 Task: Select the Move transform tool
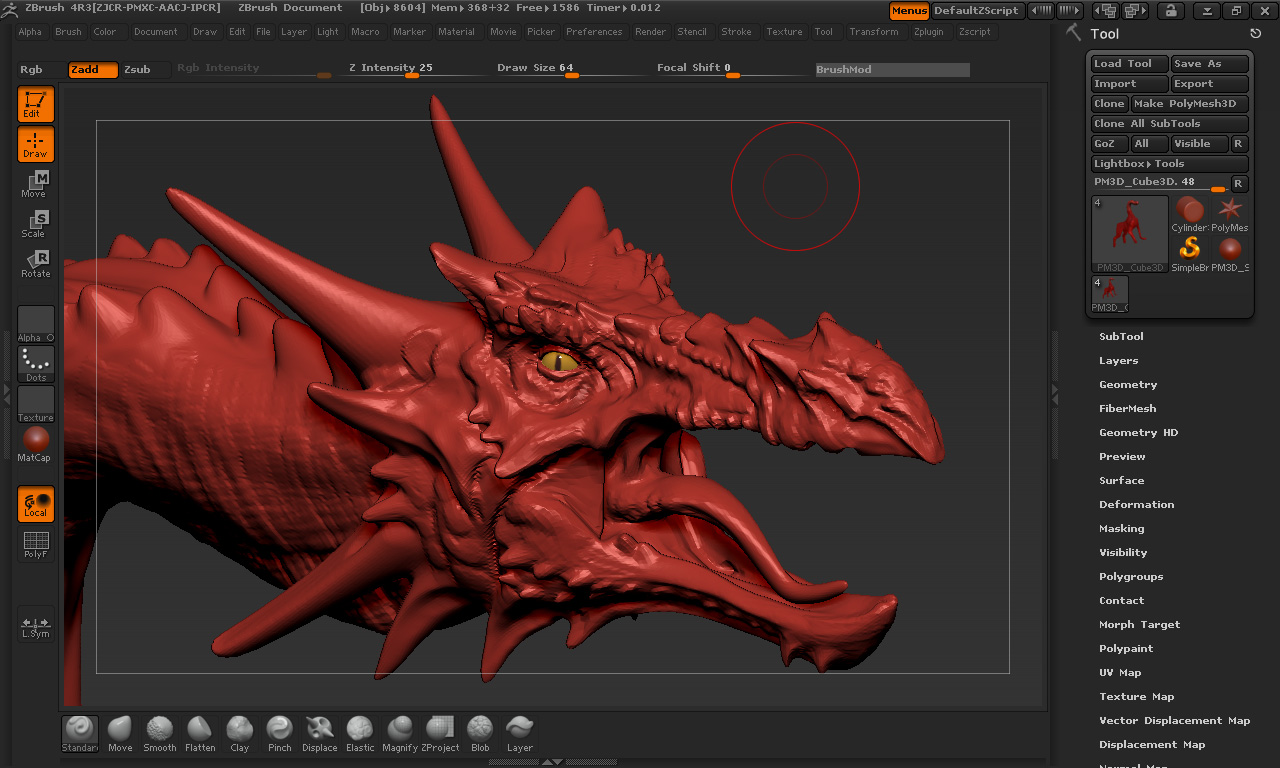(35, 184)
